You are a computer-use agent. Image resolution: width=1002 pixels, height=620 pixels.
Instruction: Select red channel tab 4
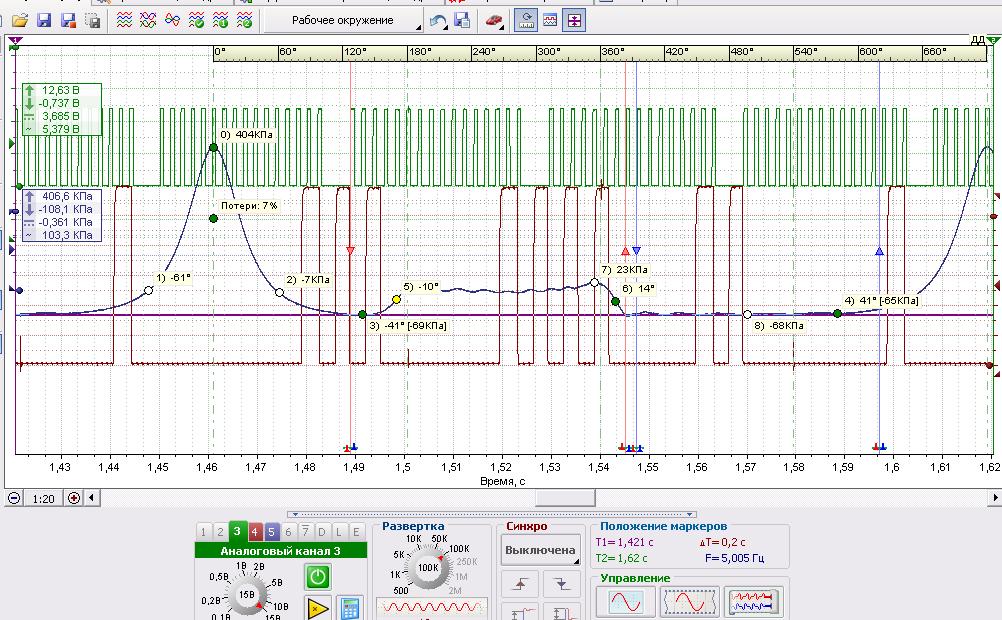point(254,531)
